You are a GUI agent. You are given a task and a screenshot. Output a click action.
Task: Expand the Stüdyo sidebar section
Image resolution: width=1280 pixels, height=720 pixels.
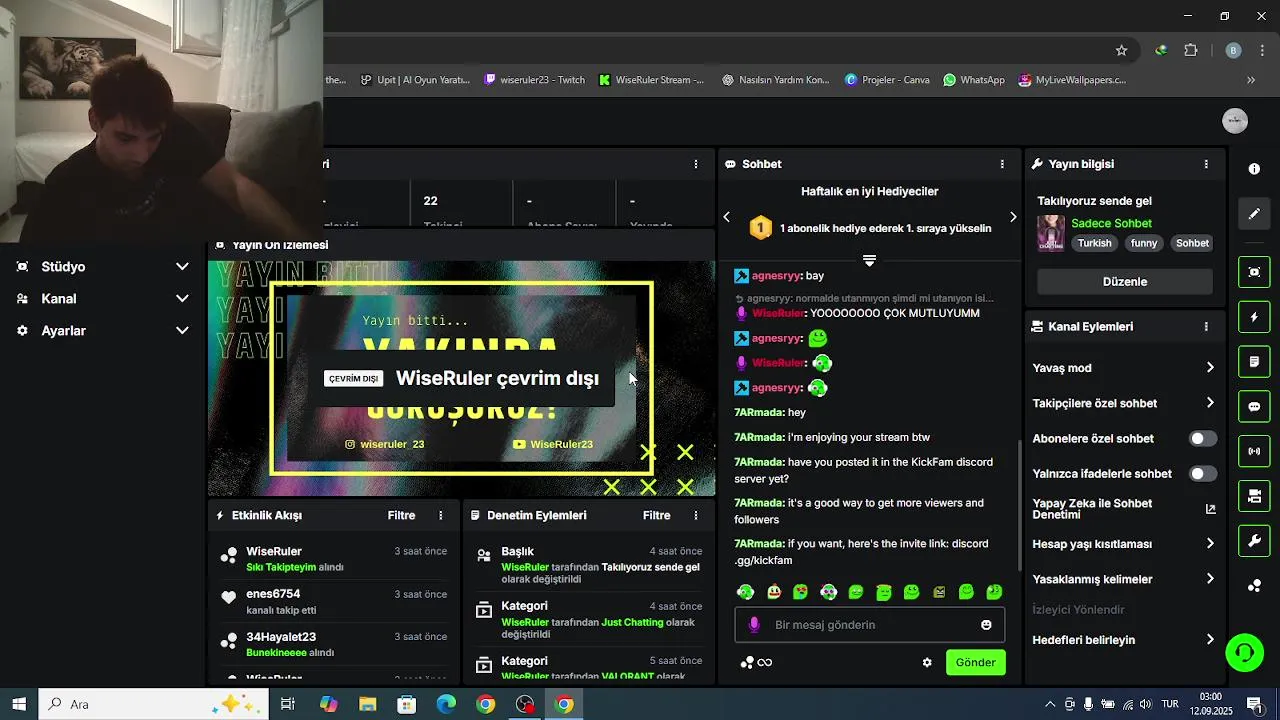click(103, 267)
